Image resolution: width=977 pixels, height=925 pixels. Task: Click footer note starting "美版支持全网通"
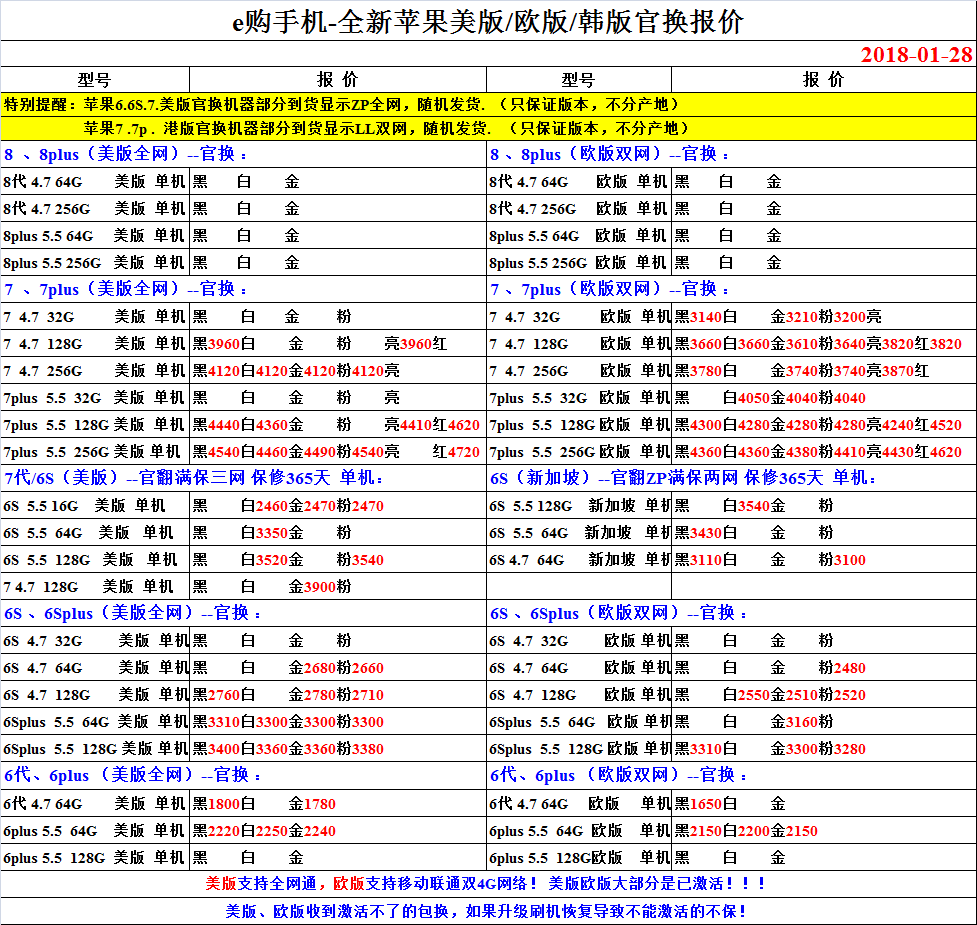[x=486, y=883]
